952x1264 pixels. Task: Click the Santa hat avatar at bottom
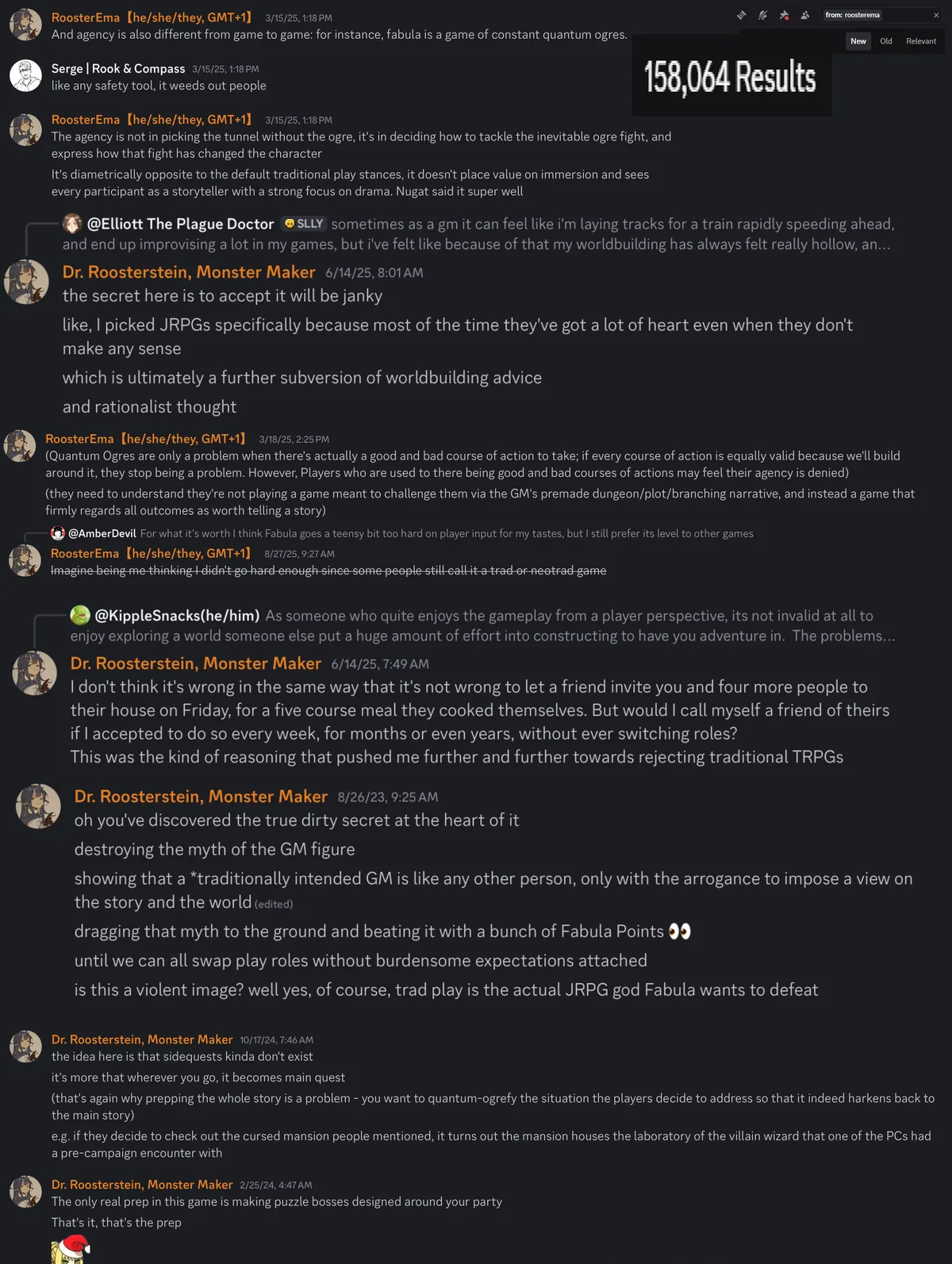click(71, 1249)
